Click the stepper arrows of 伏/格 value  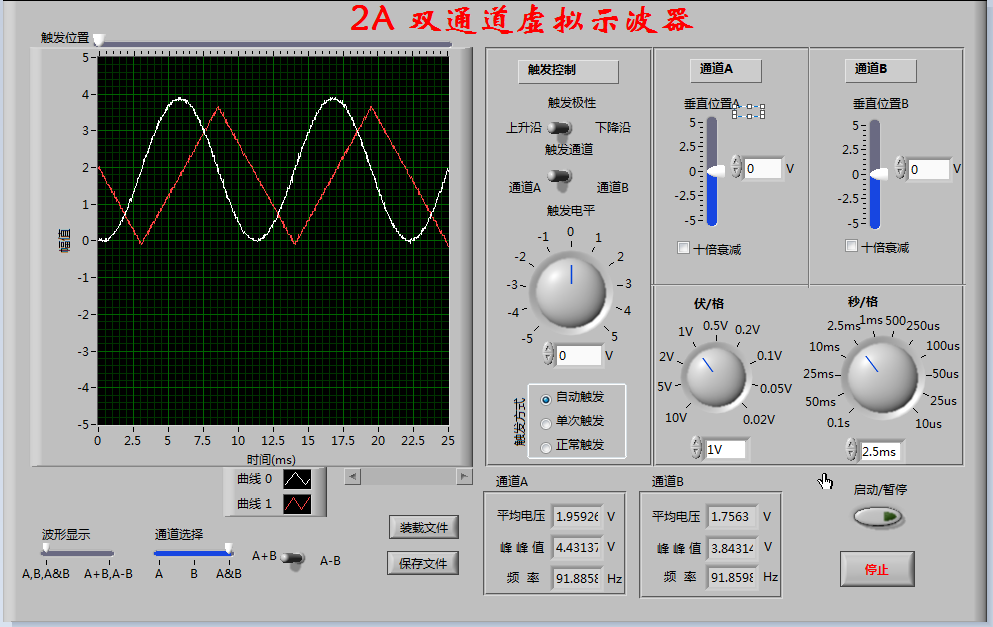[697, 447]
